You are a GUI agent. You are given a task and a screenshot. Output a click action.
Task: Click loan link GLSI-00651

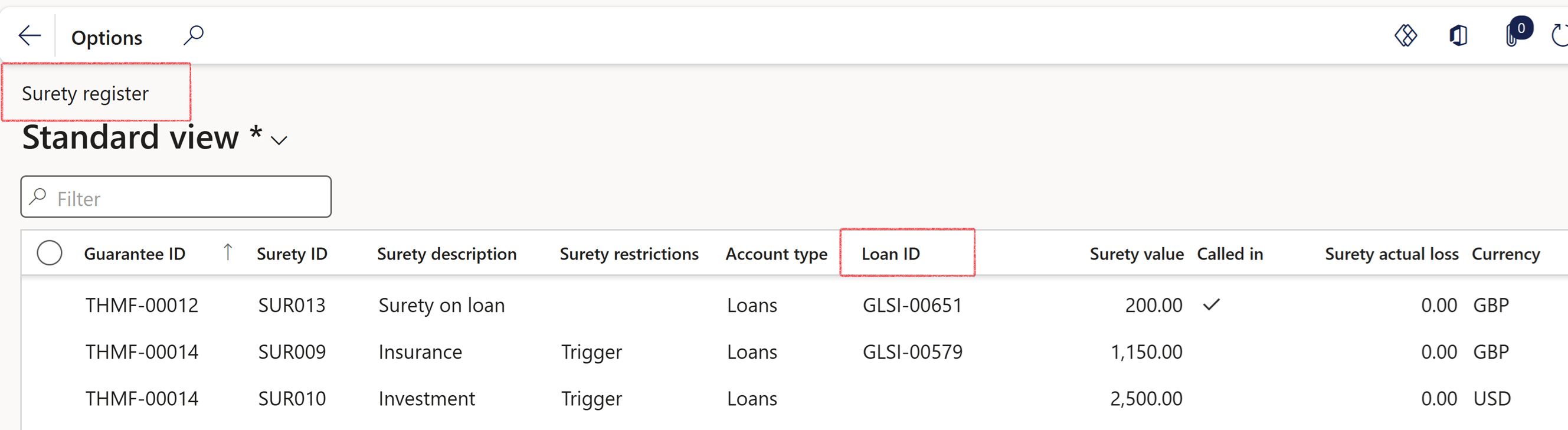[912, 306]
